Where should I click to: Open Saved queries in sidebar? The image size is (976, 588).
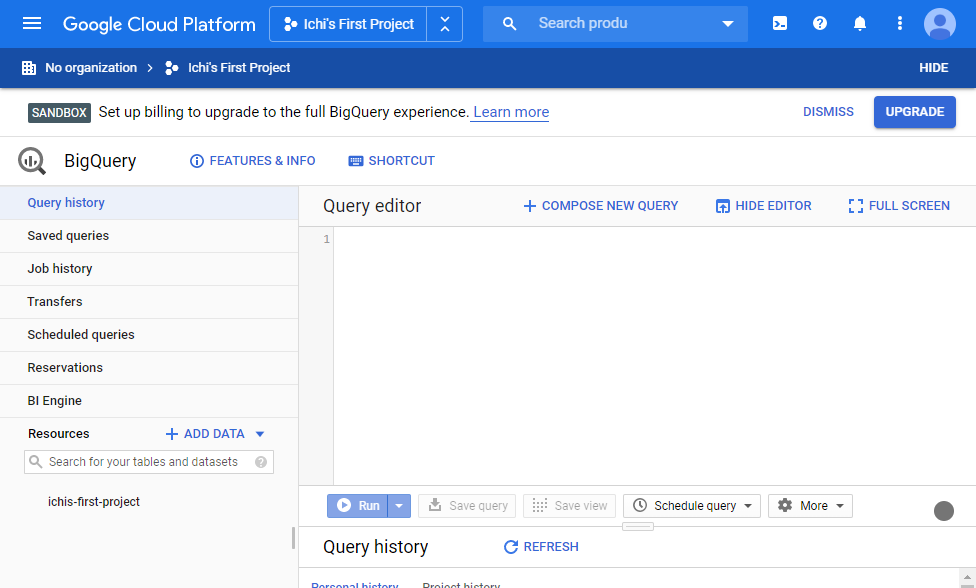(149, 236)
